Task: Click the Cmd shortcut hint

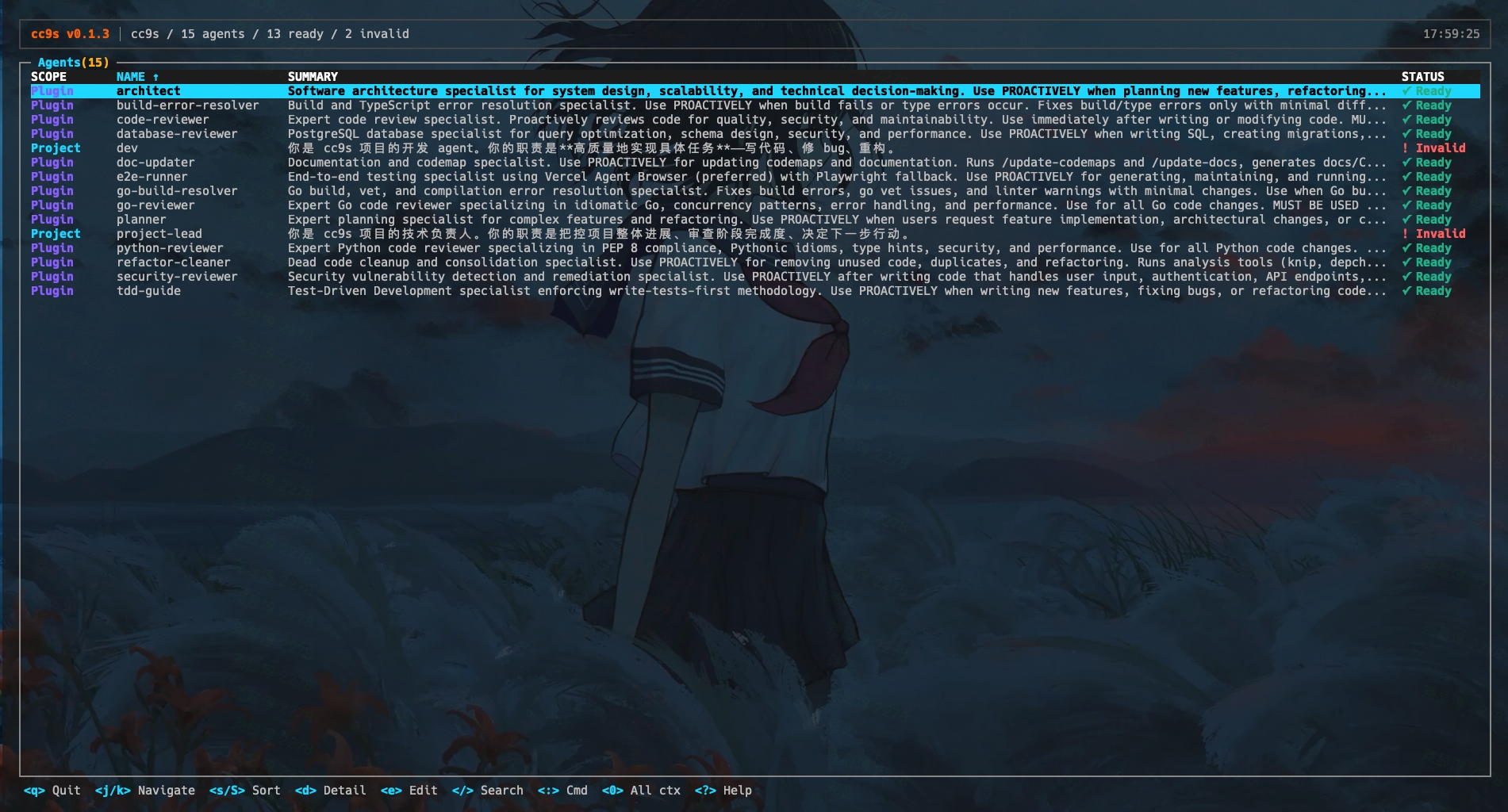Action: point(563,791)
